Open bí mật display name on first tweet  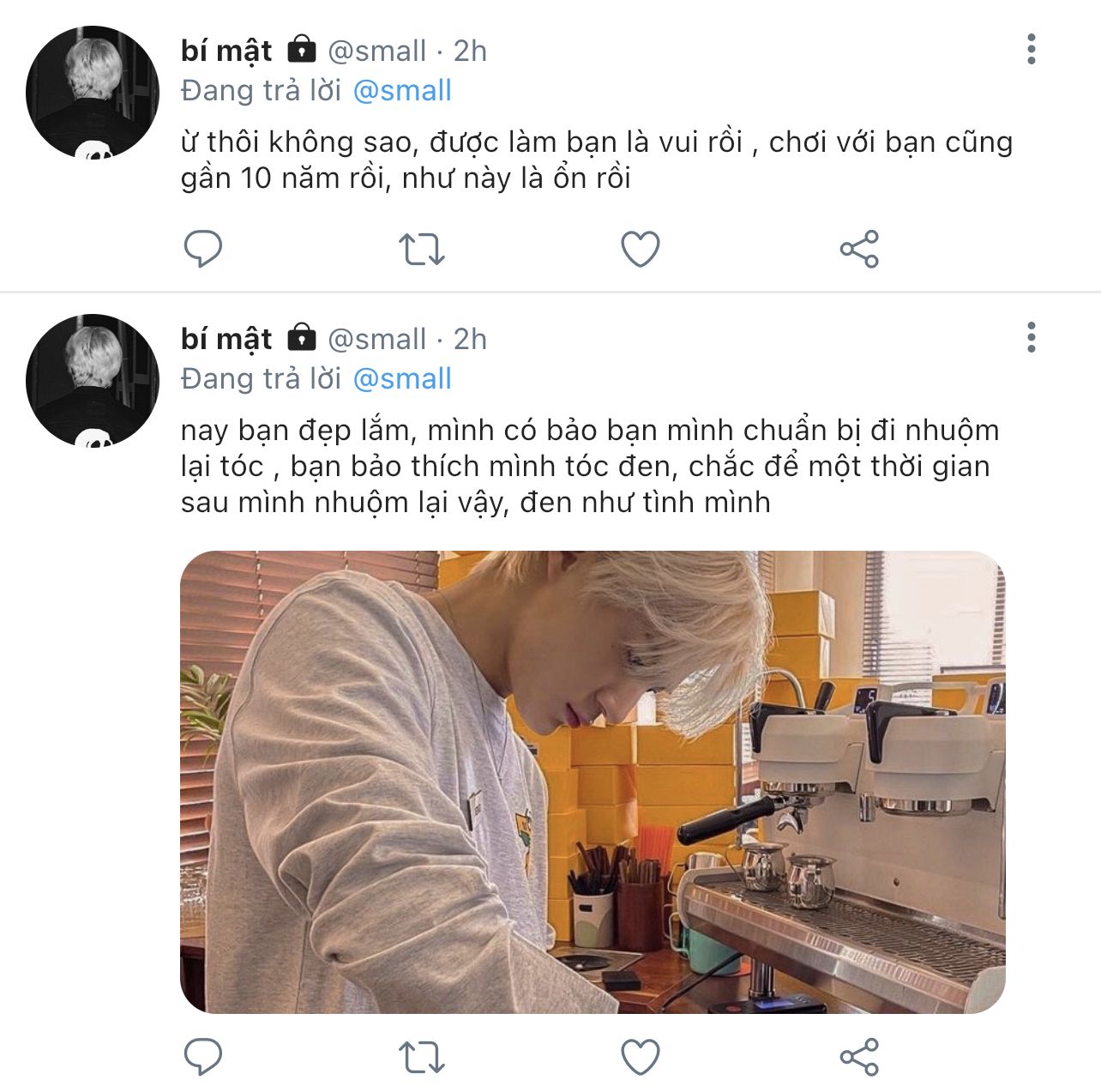coord(226,51)
